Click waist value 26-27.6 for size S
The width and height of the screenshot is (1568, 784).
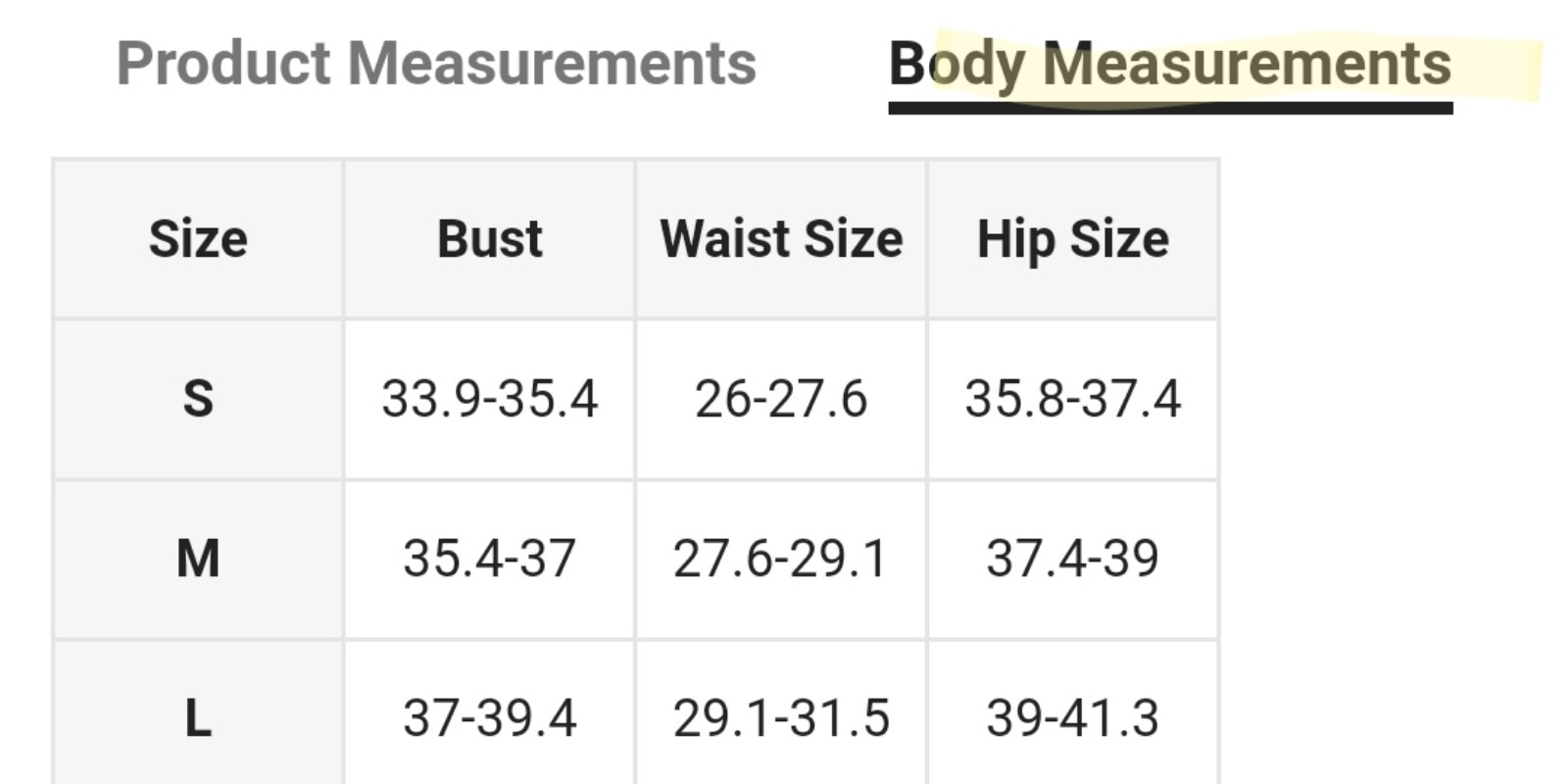click(781, 399)
